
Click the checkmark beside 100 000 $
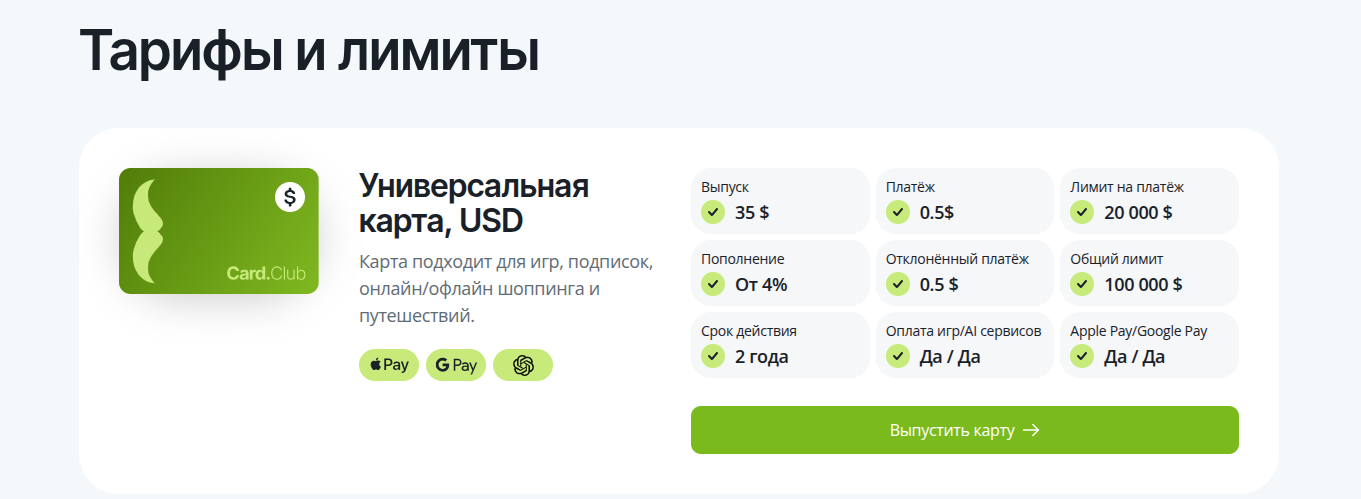coord(1082,284)
